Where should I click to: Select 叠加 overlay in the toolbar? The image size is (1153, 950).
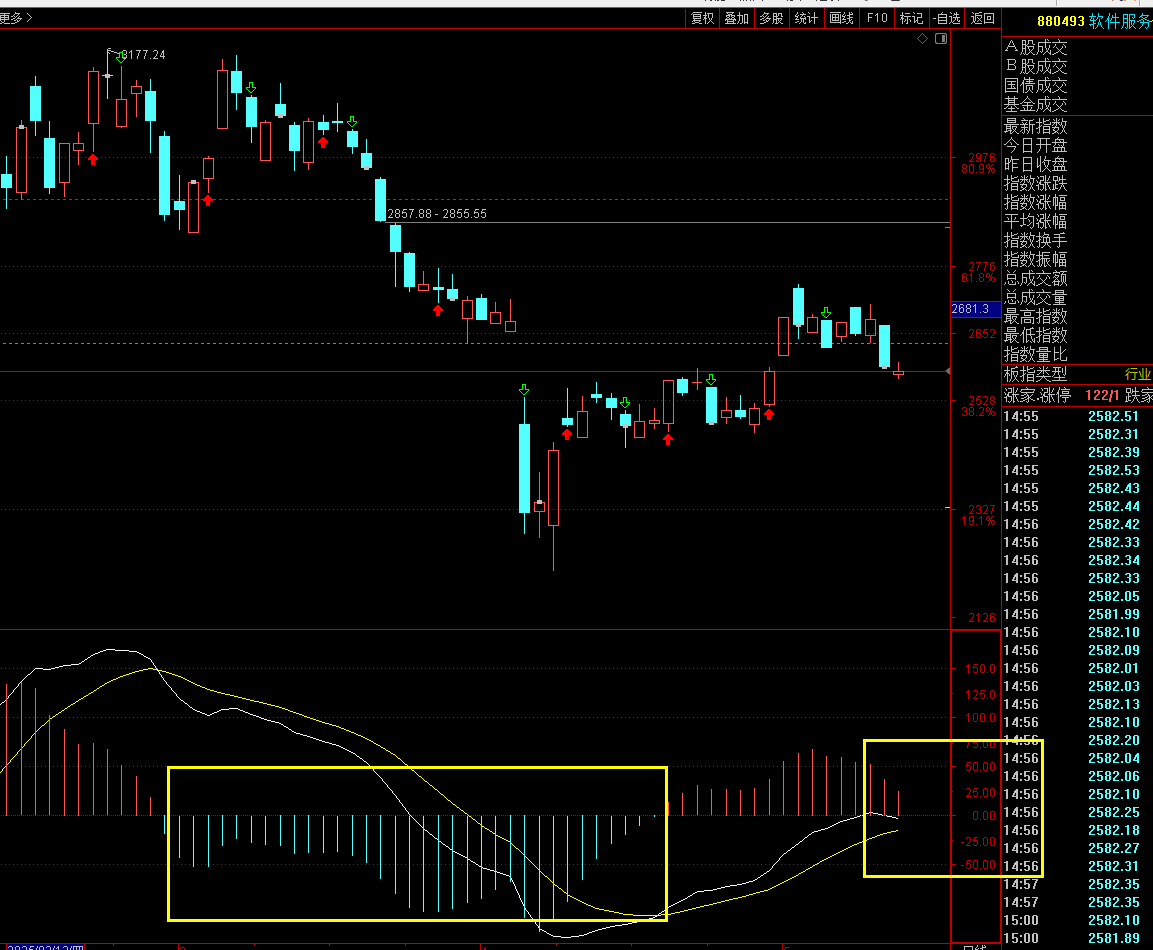[736, 18]
